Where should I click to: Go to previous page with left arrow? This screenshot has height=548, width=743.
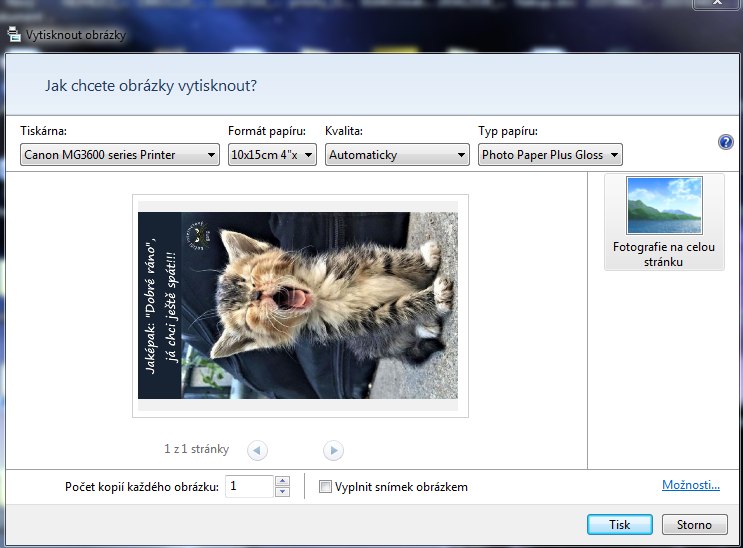tap(257, 450)
